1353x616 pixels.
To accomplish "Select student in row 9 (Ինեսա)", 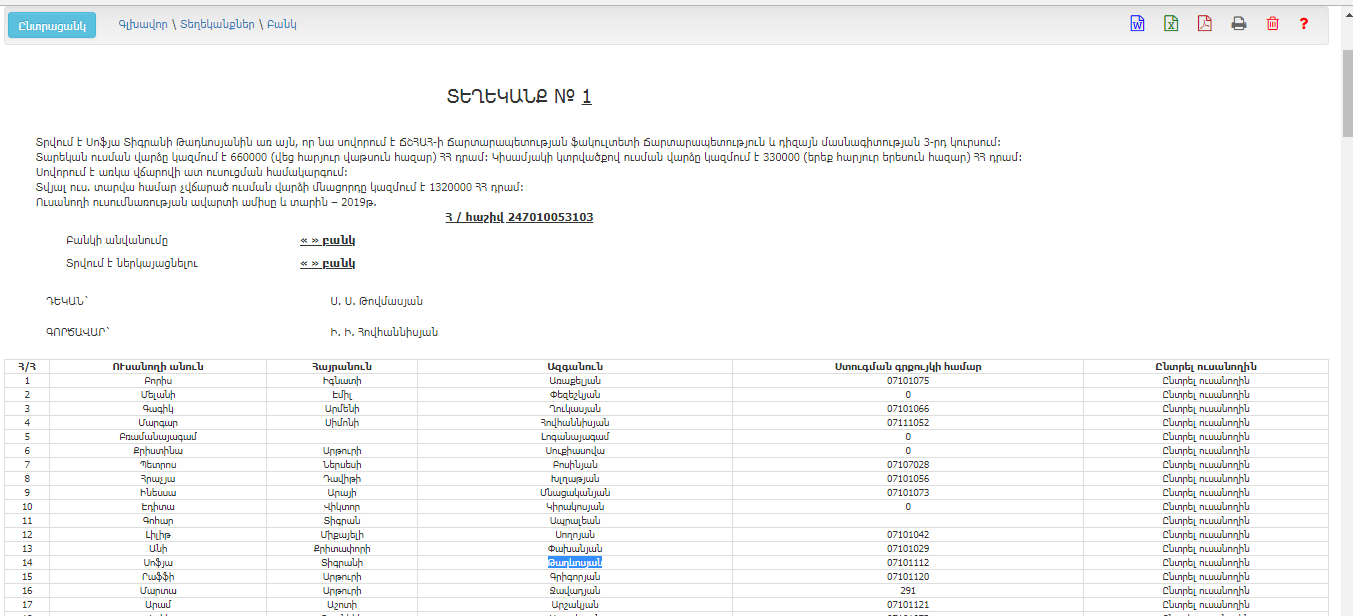I will click(1205, 492).
